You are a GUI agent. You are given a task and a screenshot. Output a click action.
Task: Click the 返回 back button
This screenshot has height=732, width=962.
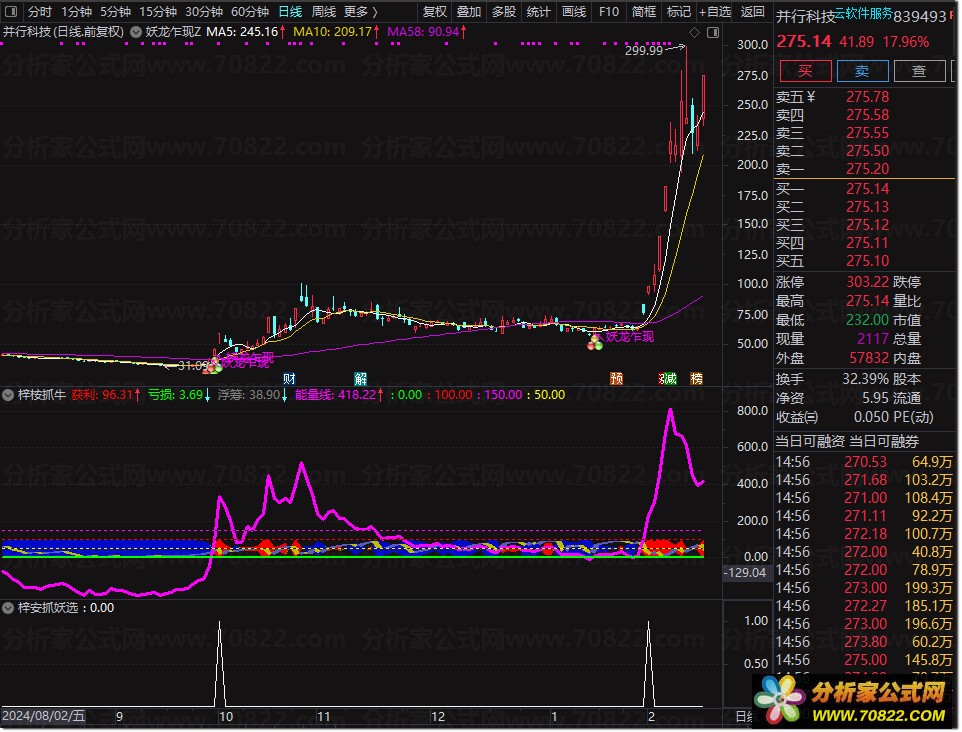pos(752,11)
